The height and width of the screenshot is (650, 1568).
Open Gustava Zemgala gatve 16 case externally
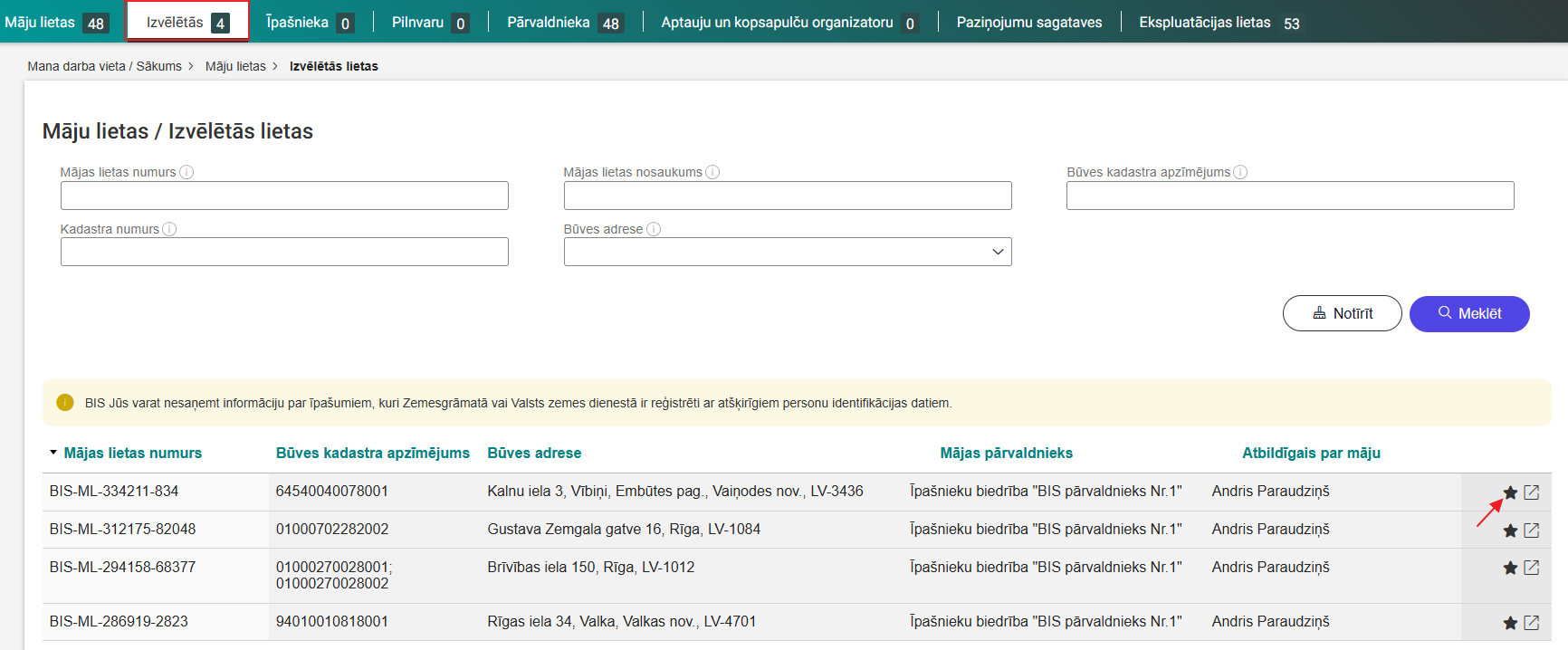tap(1532, 531)
